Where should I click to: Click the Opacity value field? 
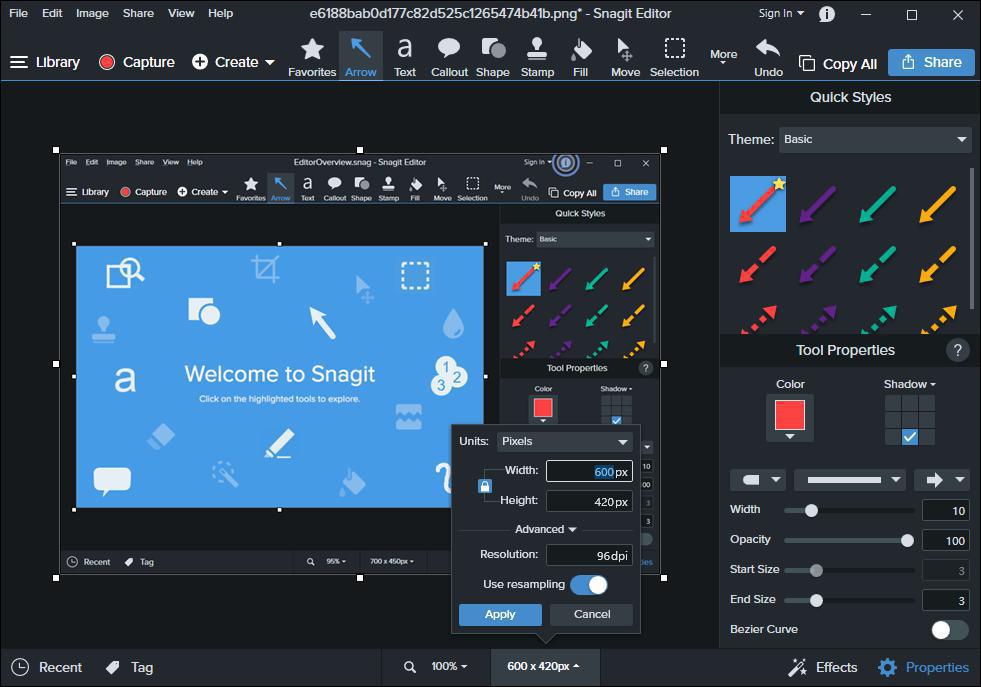[x=945, y=541]
